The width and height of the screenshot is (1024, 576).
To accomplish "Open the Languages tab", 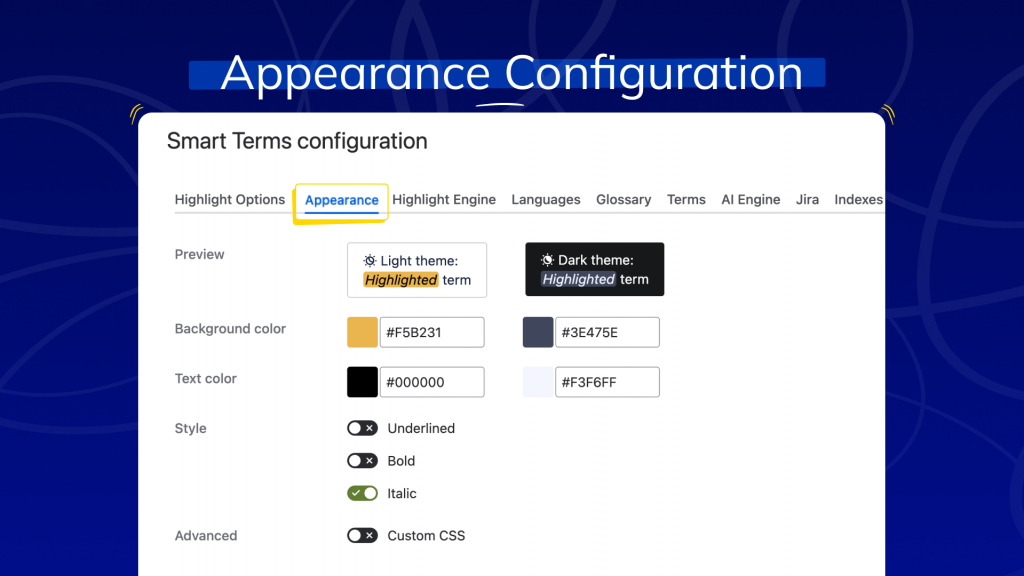I will [x=546, y=200].
